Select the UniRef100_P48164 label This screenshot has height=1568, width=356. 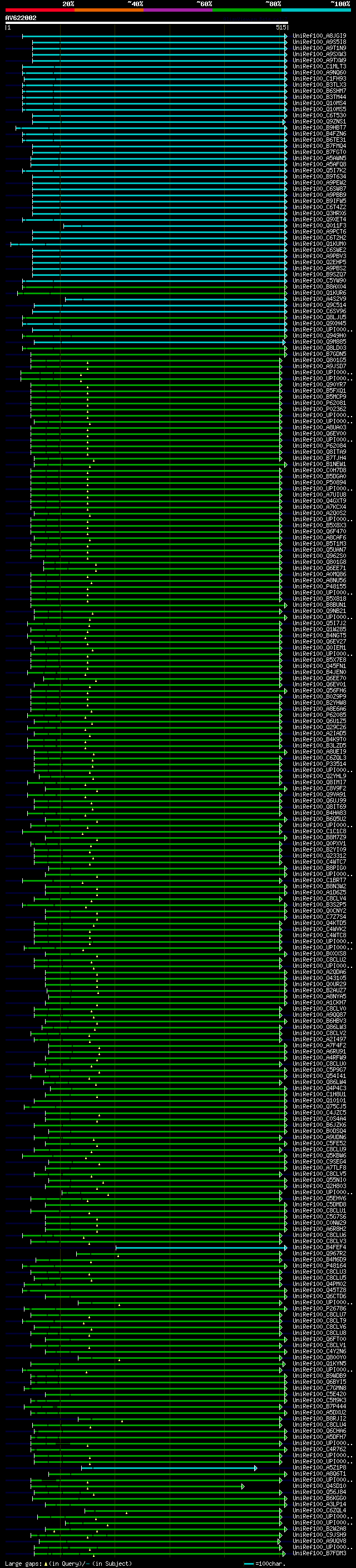coord(319,1266)
